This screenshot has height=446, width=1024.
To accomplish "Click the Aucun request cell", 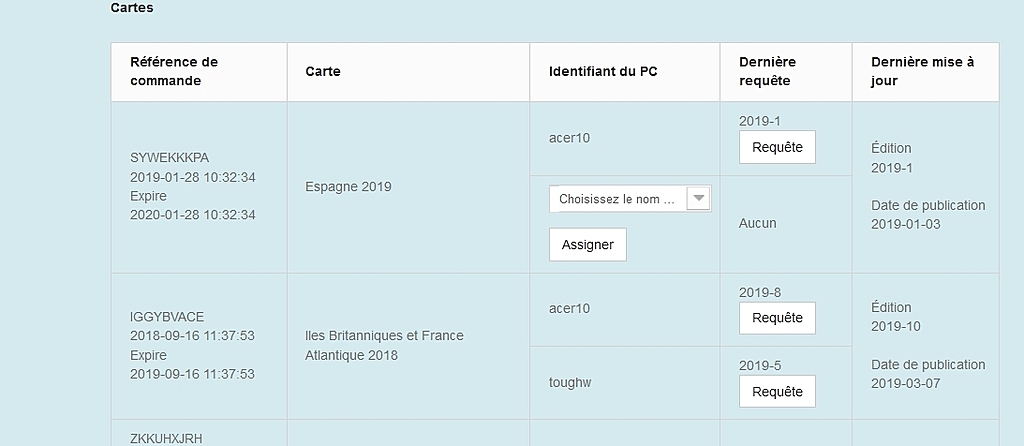I will (x=758, y=223).
